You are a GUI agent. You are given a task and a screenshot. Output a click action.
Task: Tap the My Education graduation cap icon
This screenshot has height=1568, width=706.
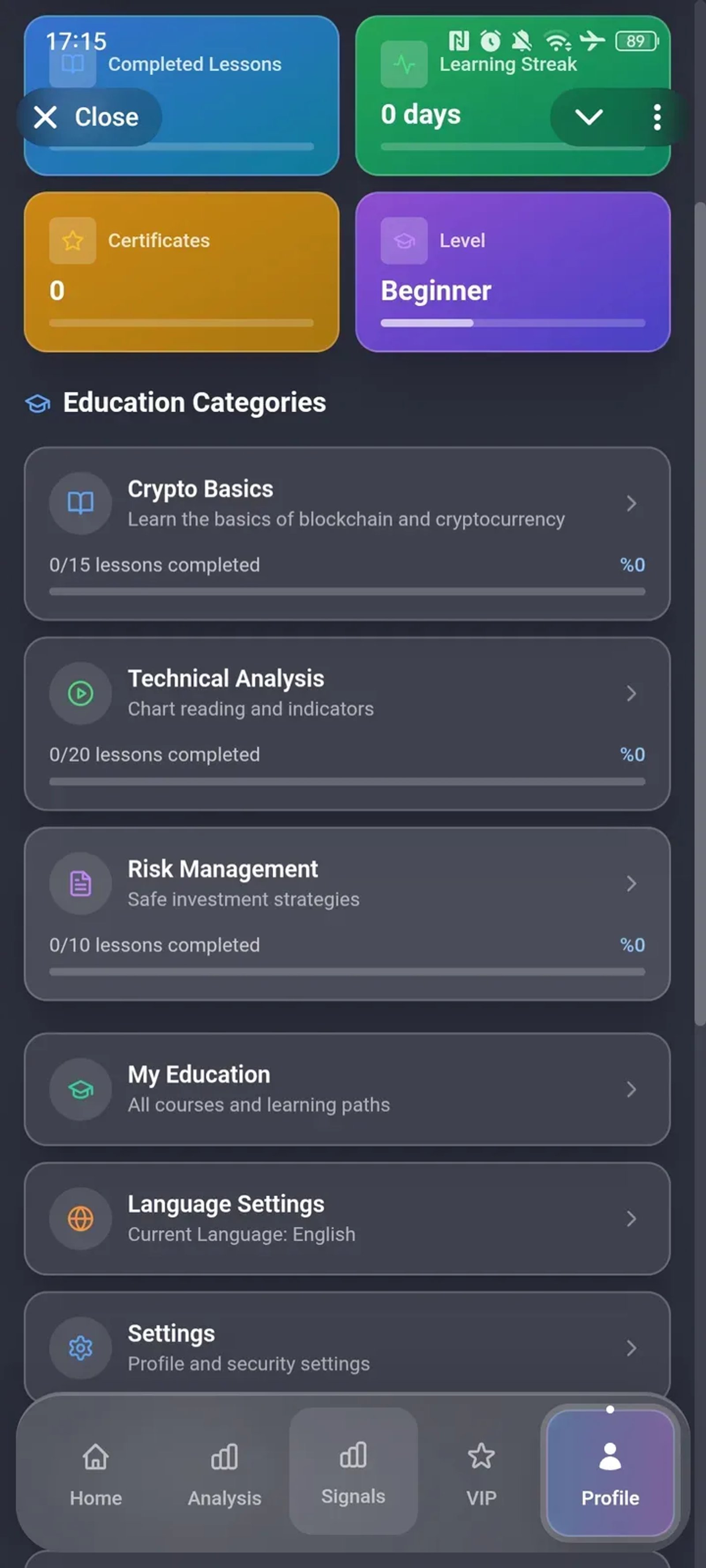point(80,1089)
